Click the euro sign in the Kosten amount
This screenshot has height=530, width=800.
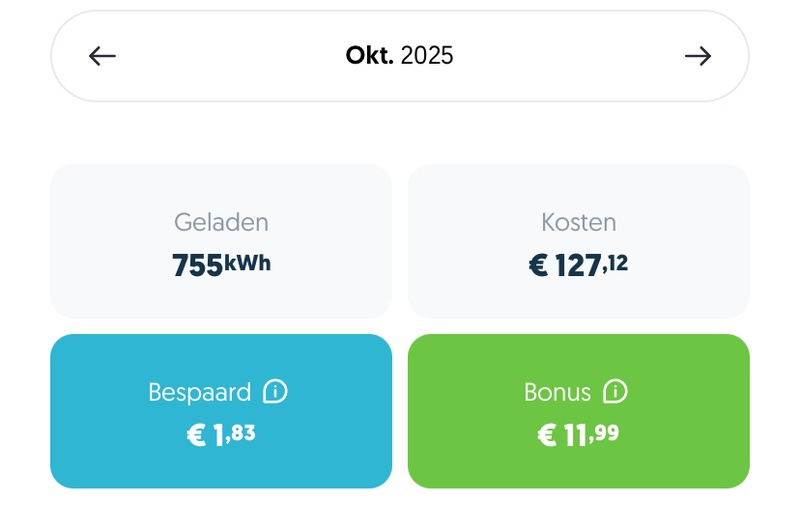pos(538,266)
